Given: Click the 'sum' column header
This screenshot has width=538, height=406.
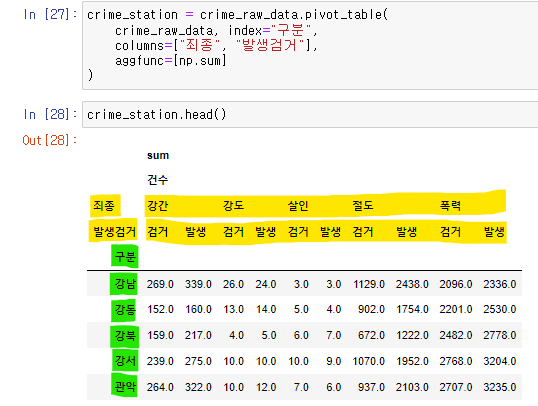Looking at the screenshot, I should (x=158, y=155).
